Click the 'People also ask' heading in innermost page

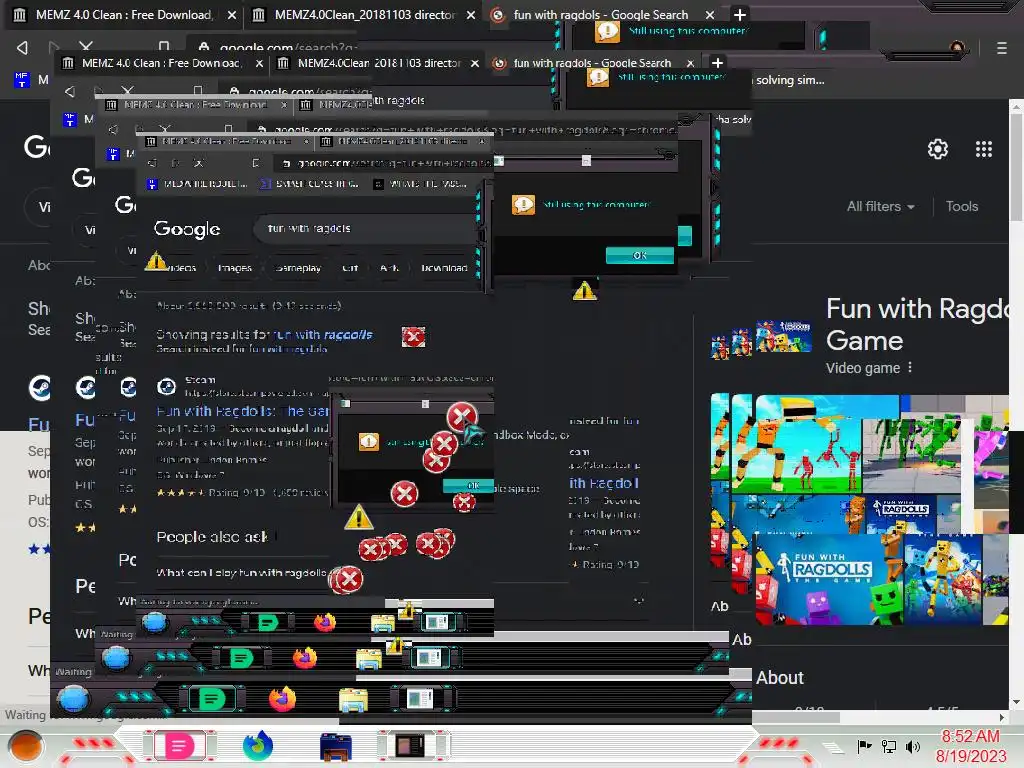[x=212, y=537]
